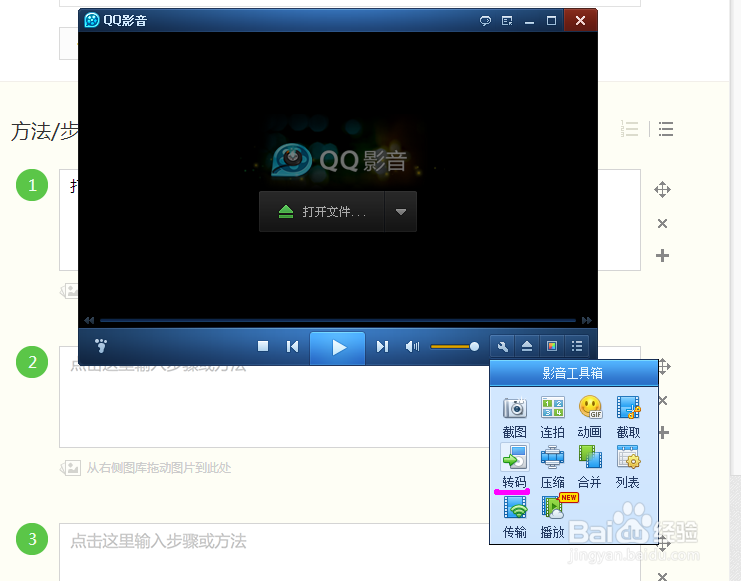Open the 动画 GIF maker tool
The height and width of the screenshot is (581, 741).
tap(590, 416)
